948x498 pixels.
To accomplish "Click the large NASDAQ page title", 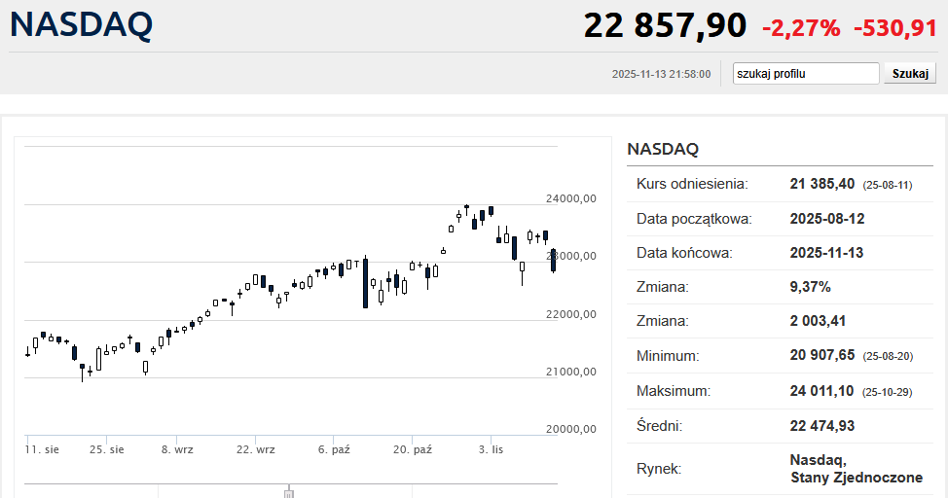I will click(x=81, y=26).
